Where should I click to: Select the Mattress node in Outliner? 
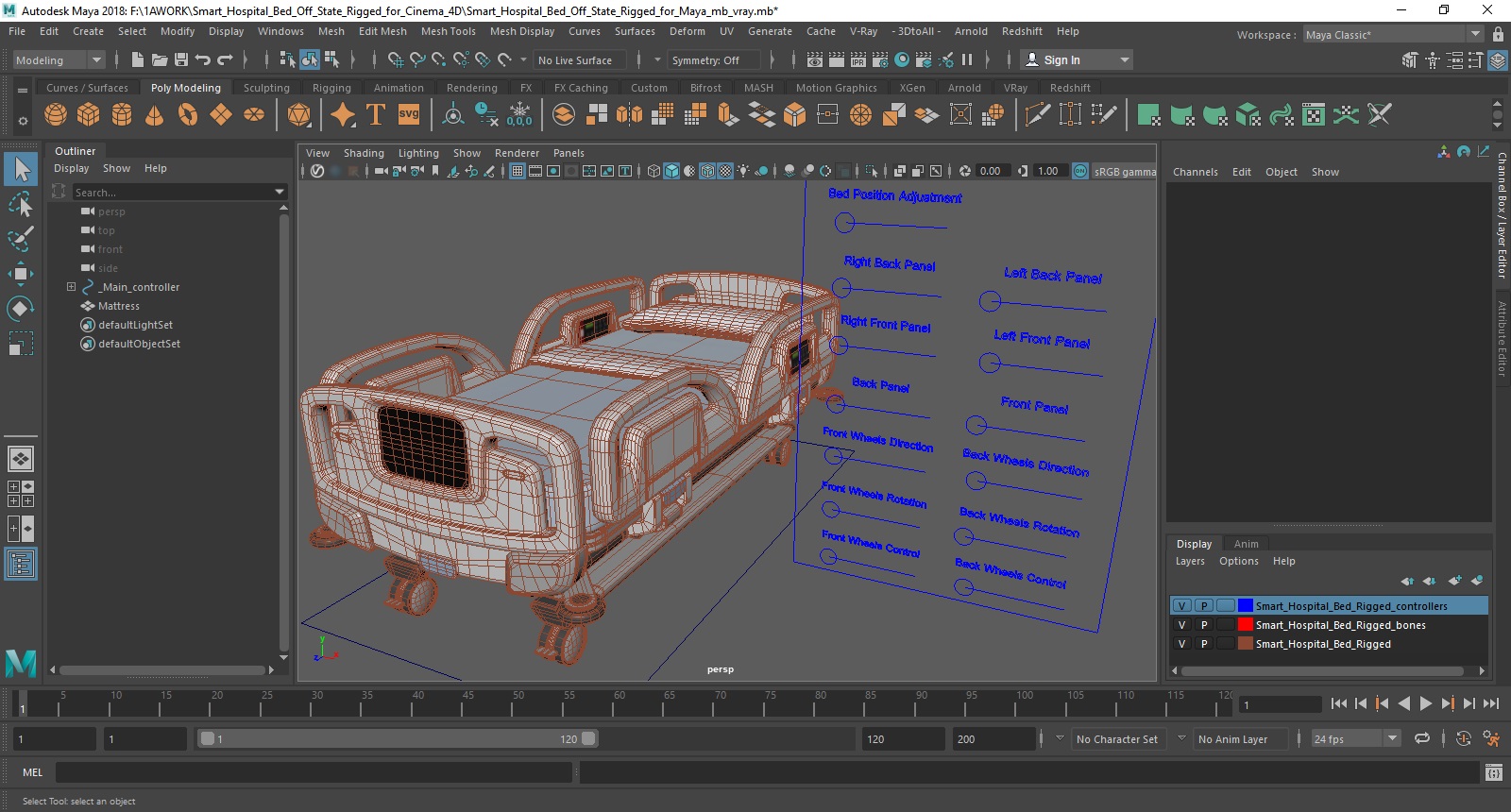[118, 306]
